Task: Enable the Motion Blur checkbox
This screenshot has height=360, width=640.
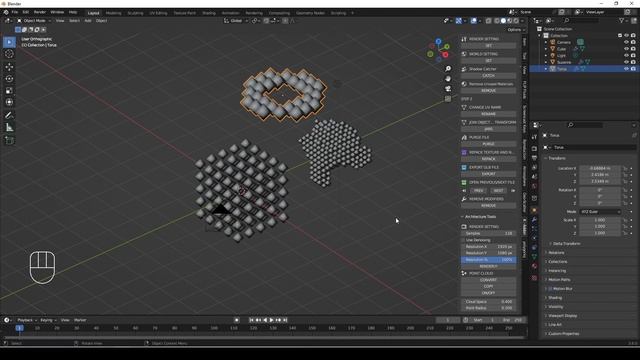Action: click(x=550, y=289)
